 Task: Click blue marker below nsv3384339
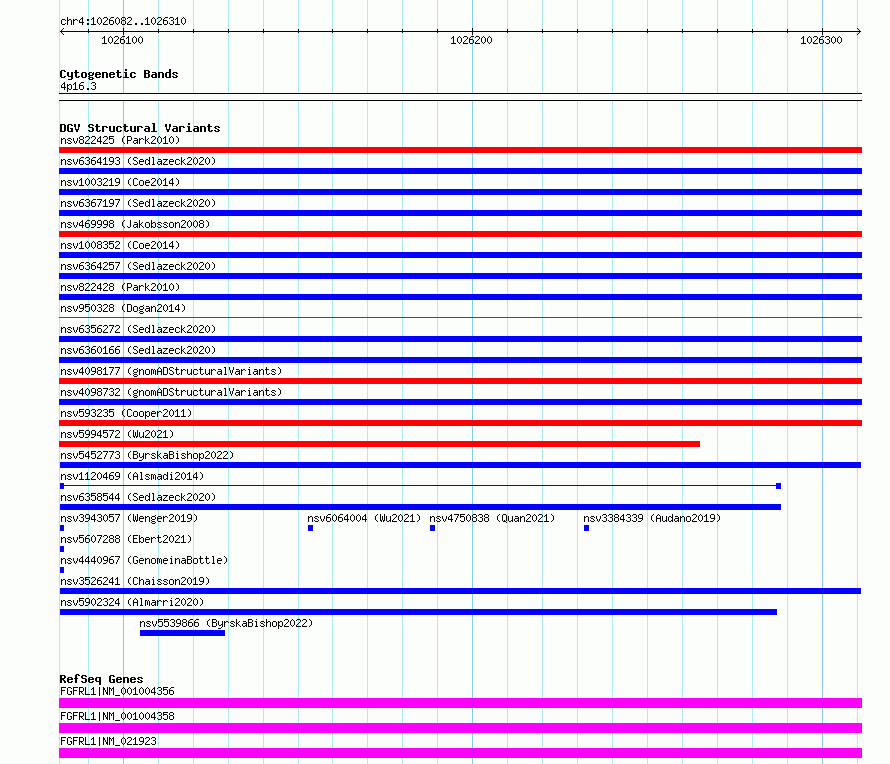tap(586, 528)
